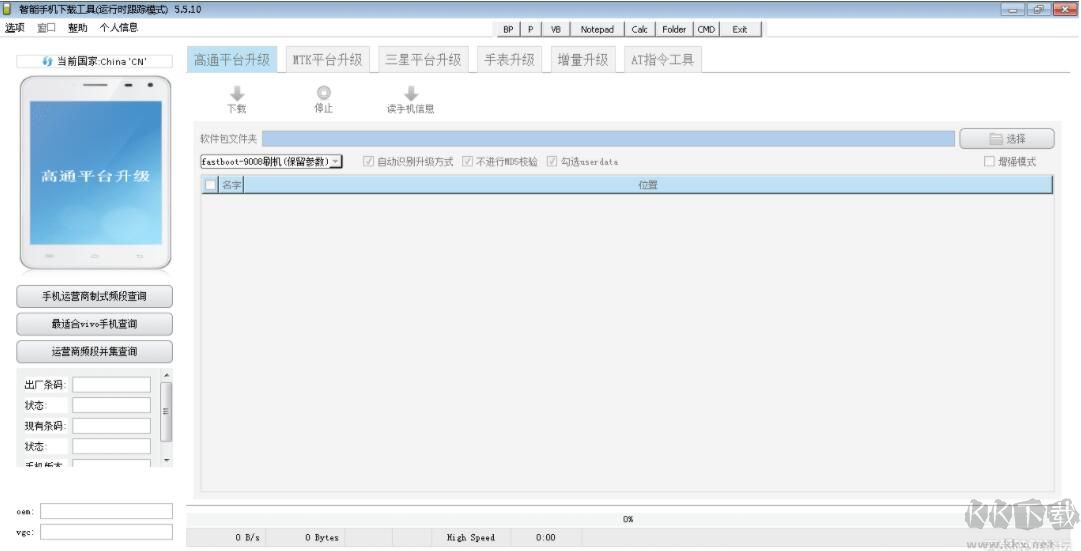Click the Exit toolbar button
1081x551 pixels.
pyautogui.click(x=740, y=29)
